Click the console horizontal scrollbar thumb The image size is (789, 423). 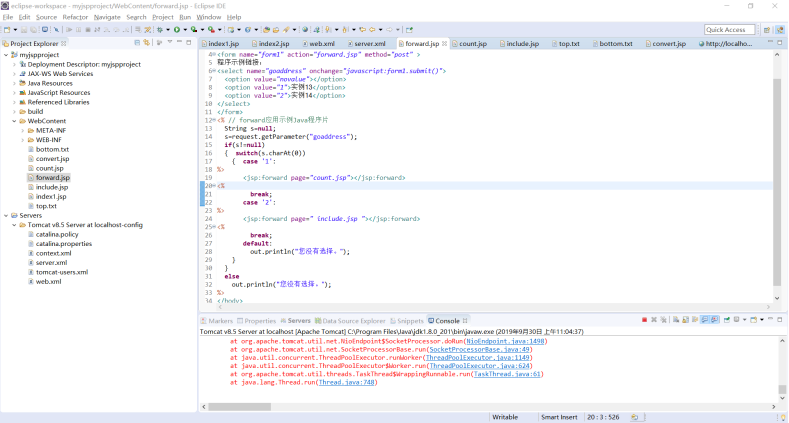coord(240,406)
